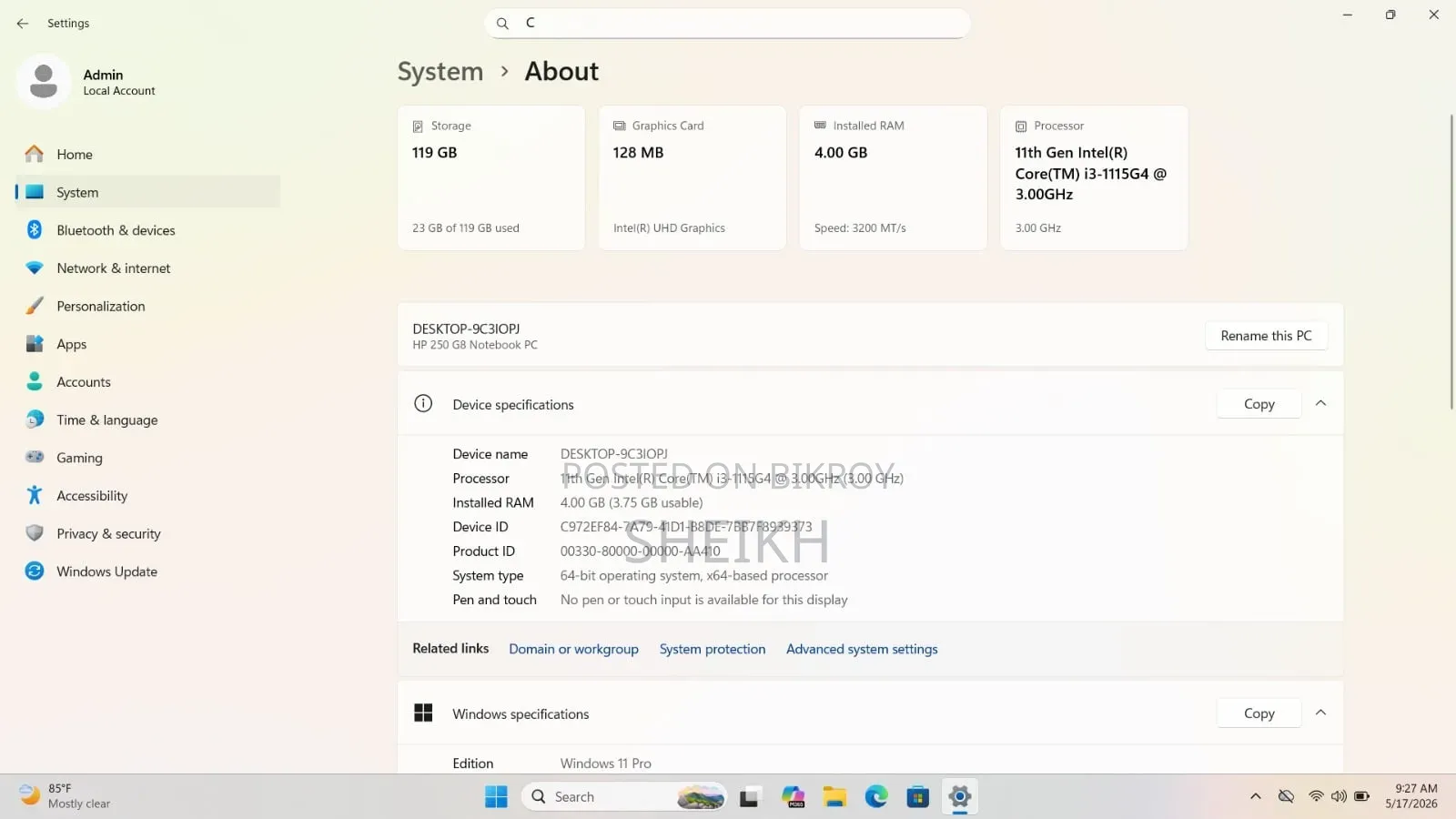Click the Privacy shield icon in sidebar
Viewport: 1456px width, 819px height.
[x=35, y=533]
